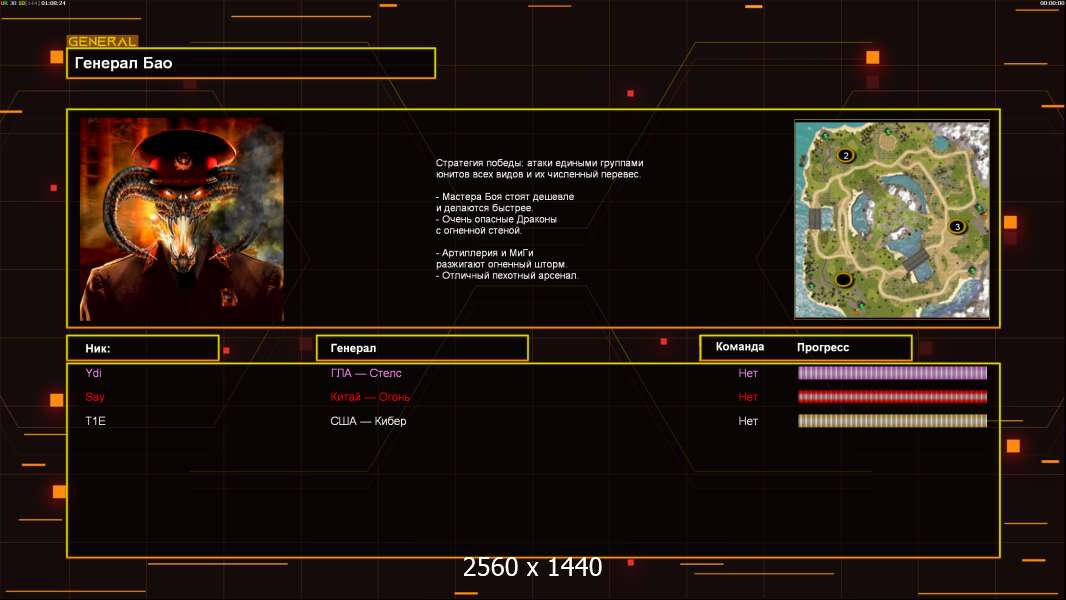
Task: Select the General Bao demon portrait
Action: pos(182,219)
